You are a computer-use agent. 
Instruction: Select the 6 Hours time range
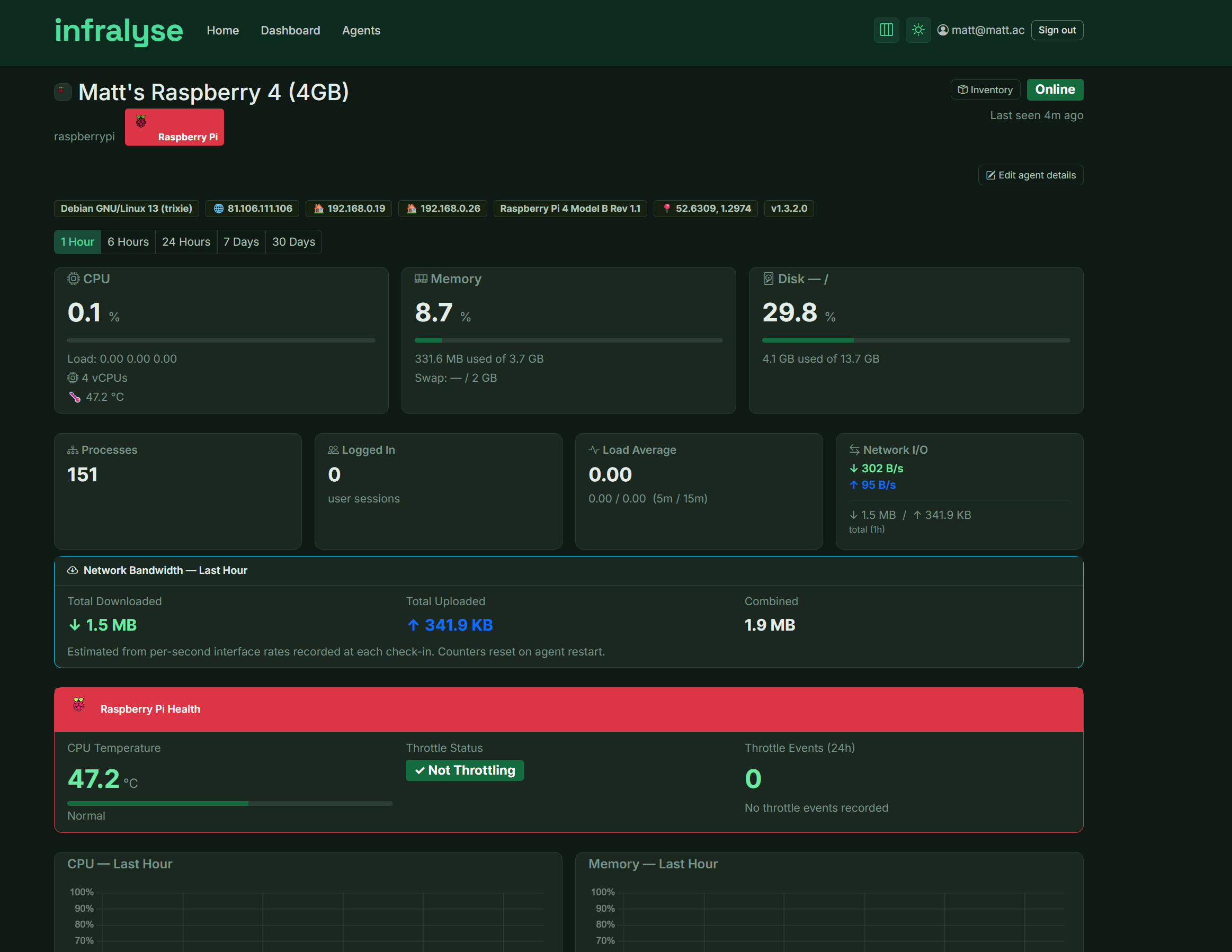[128, 242]
